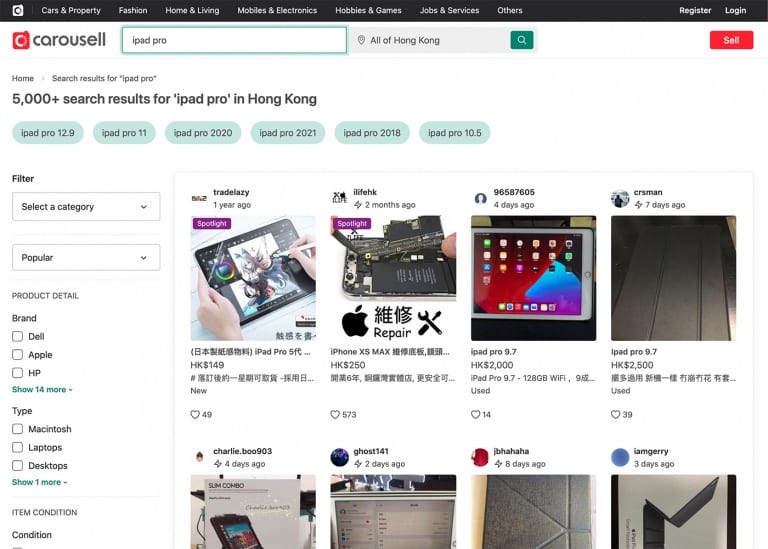
Task: Check the Dell brand checkbox
Action: pyautogui.click(x=17, y=337)
